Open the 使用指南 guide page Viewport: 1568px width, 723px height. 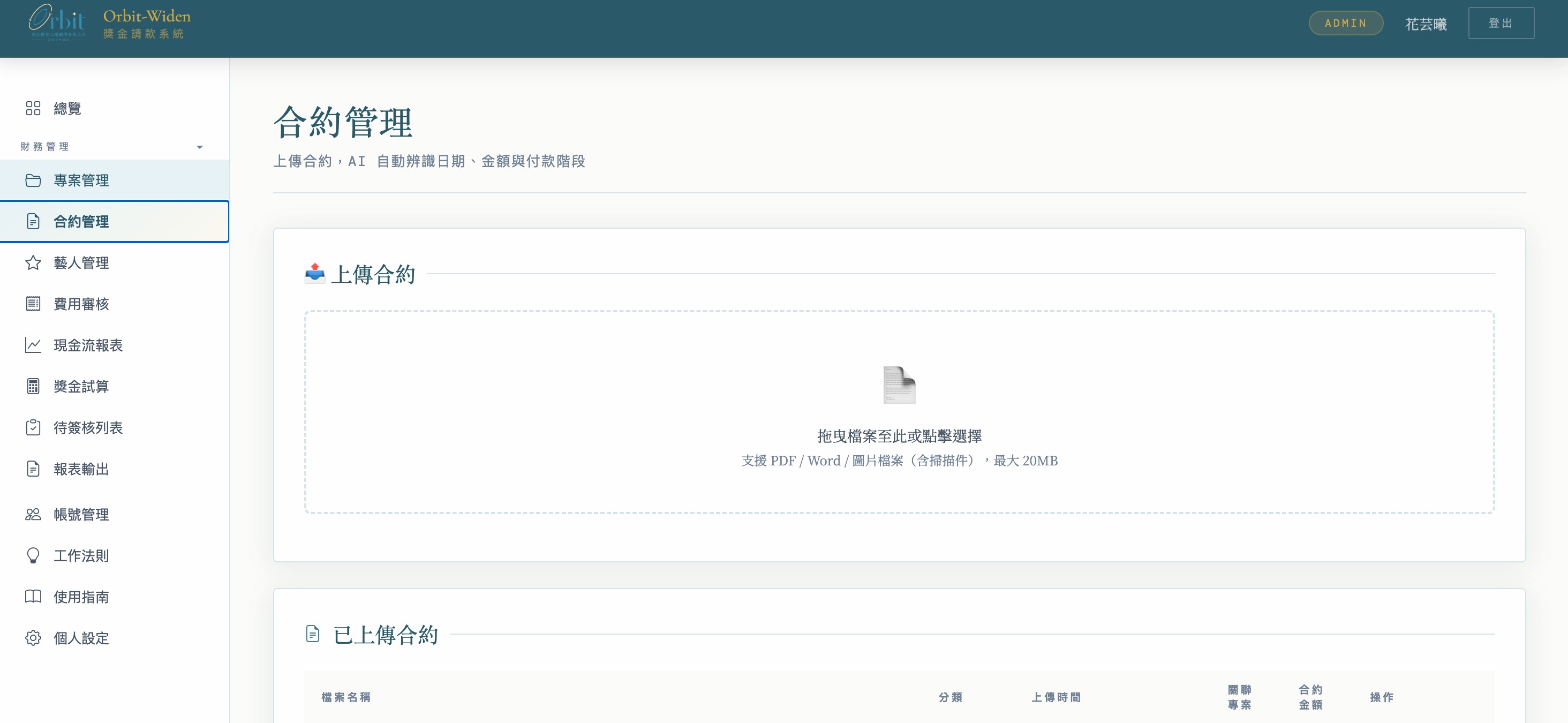(81, 597)
